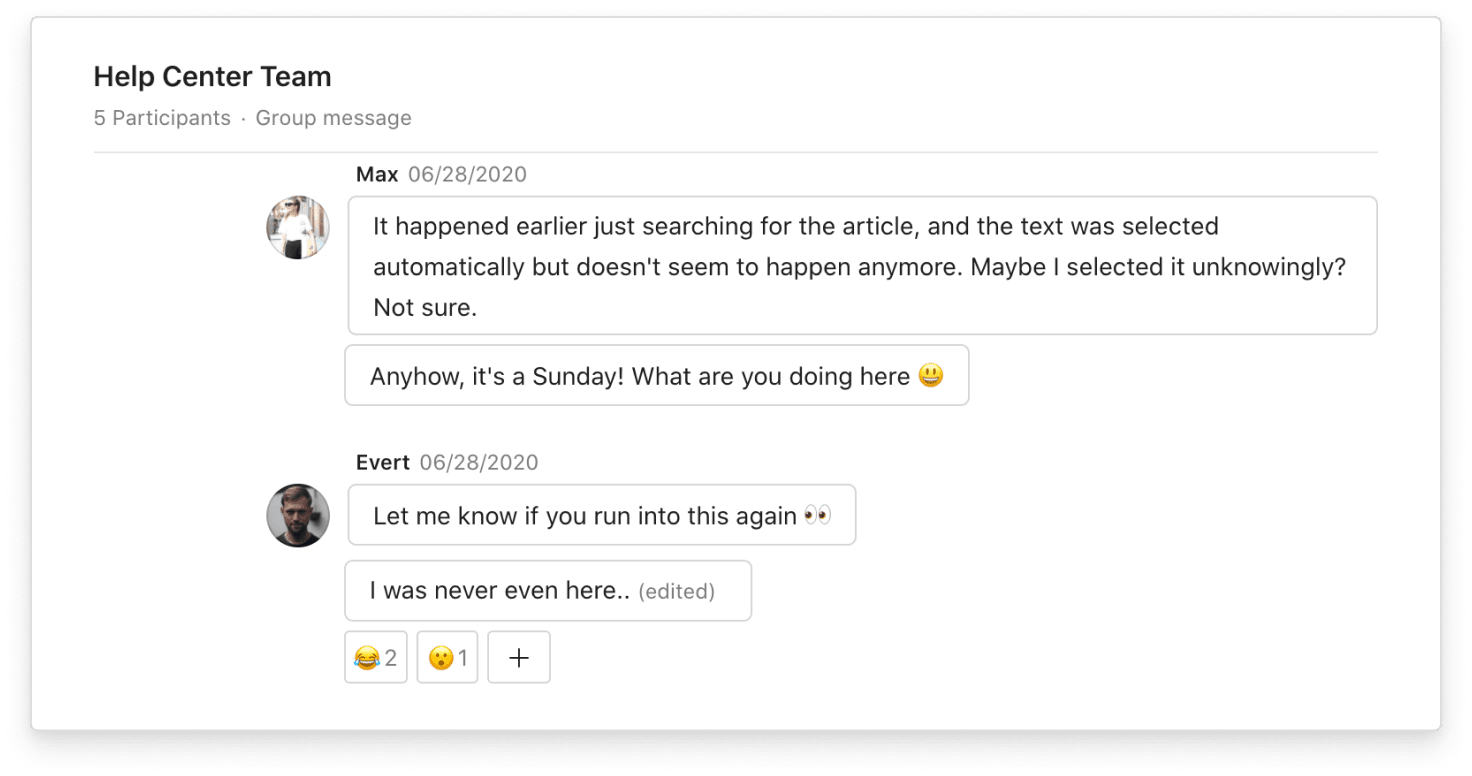This screenshot has width=1472, height=776.
Task: Click Evert's profile avatar
Action: (x=297, y=516)
